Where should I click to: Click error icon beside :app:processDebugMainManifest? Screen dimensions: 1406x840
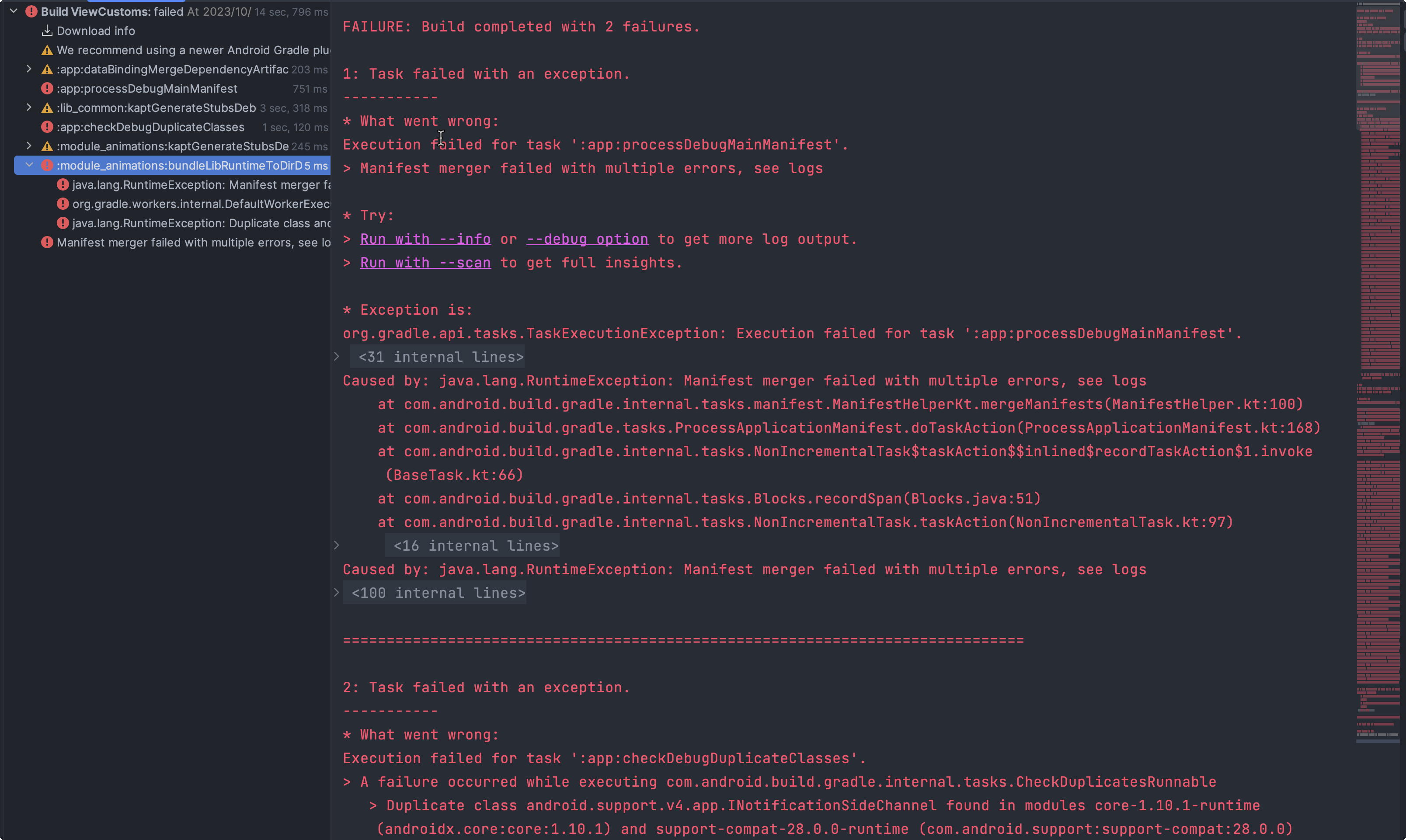pyautogui.click(x=47, y=88)
